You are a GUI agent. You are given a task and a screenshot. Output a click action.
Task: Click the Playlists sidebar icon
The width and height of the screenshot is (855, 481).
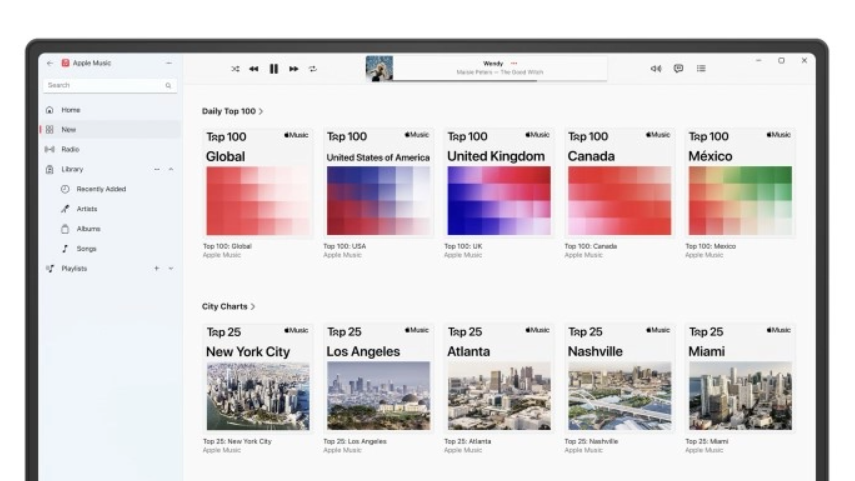50,268
